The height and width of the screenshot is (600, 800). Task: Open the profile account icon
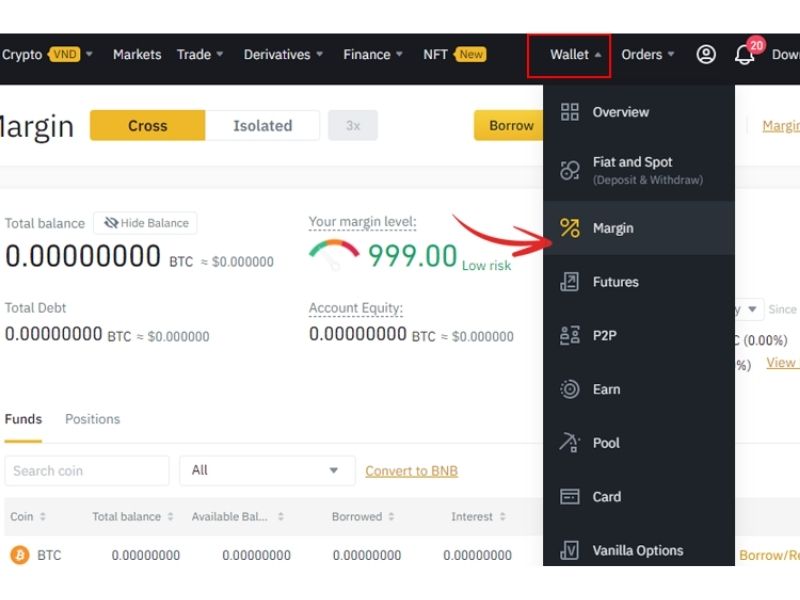point(706,54)
